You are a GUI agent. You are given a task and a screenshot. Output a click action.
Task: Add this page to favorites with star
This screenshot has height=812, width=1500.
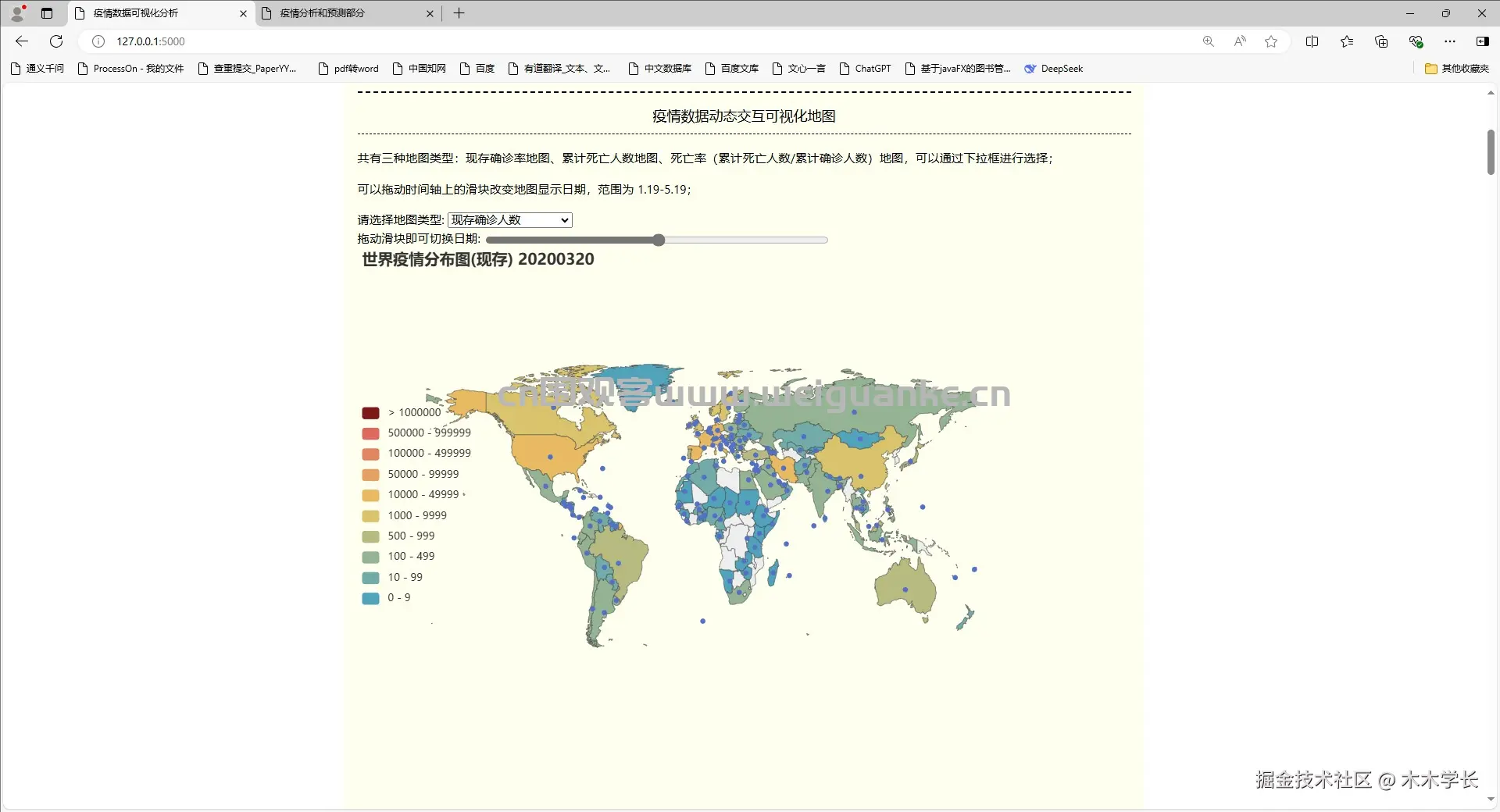pos(1271,41)
